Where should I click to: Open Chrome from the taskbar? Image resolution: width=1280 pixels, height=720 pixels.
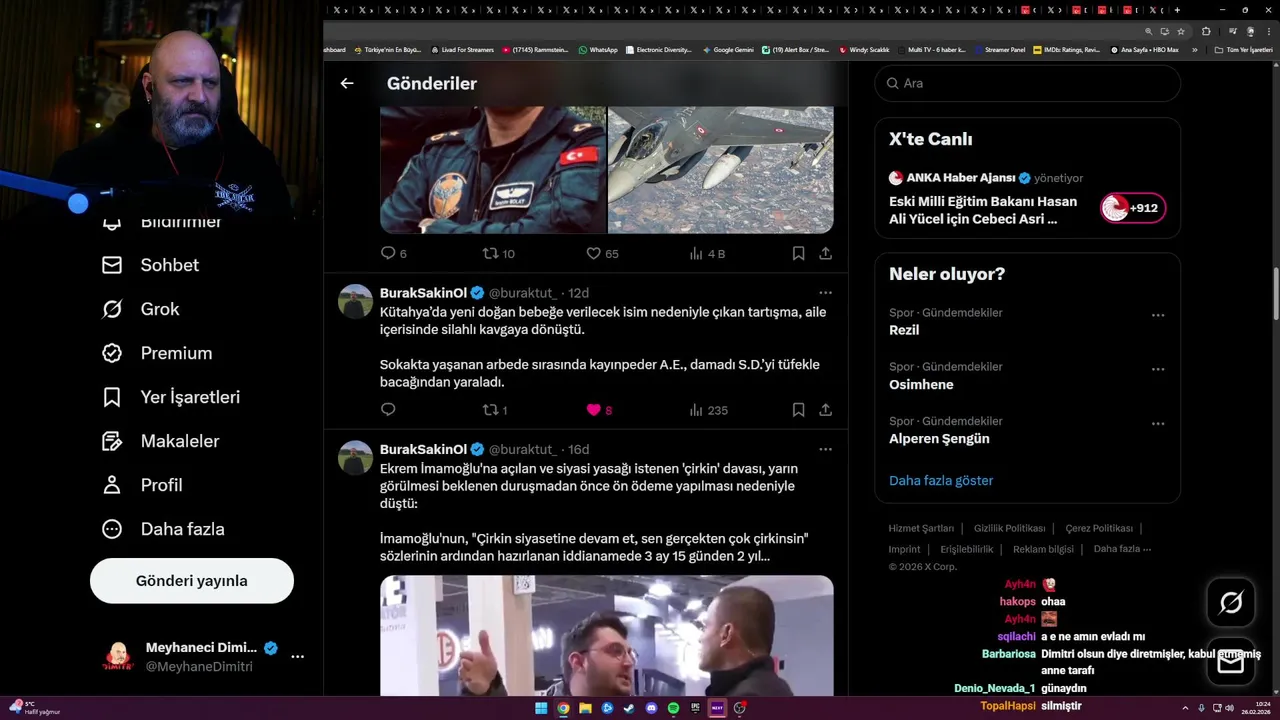[x=563, y=708]
